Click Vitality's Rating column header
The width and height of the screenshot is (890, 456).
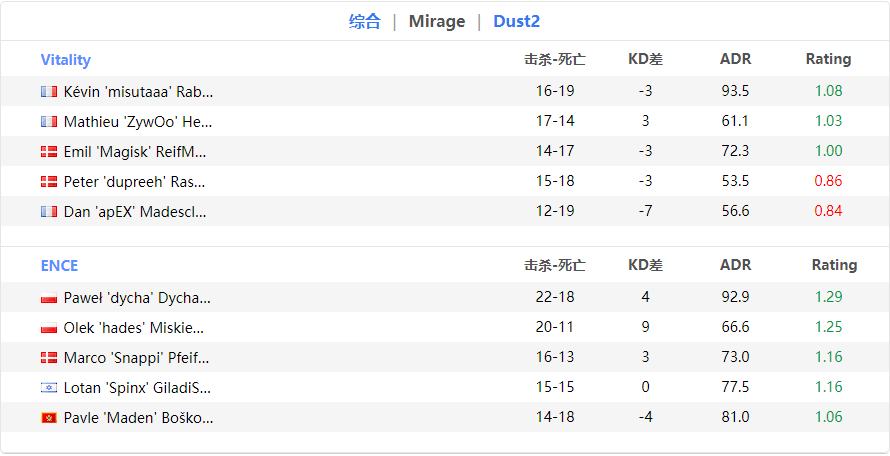pos(828,59)
